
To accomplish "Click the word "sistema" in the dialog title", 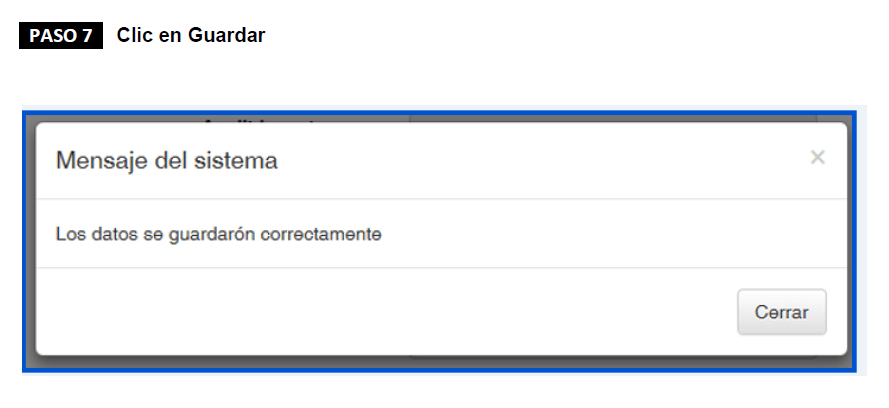I will 241,160.
